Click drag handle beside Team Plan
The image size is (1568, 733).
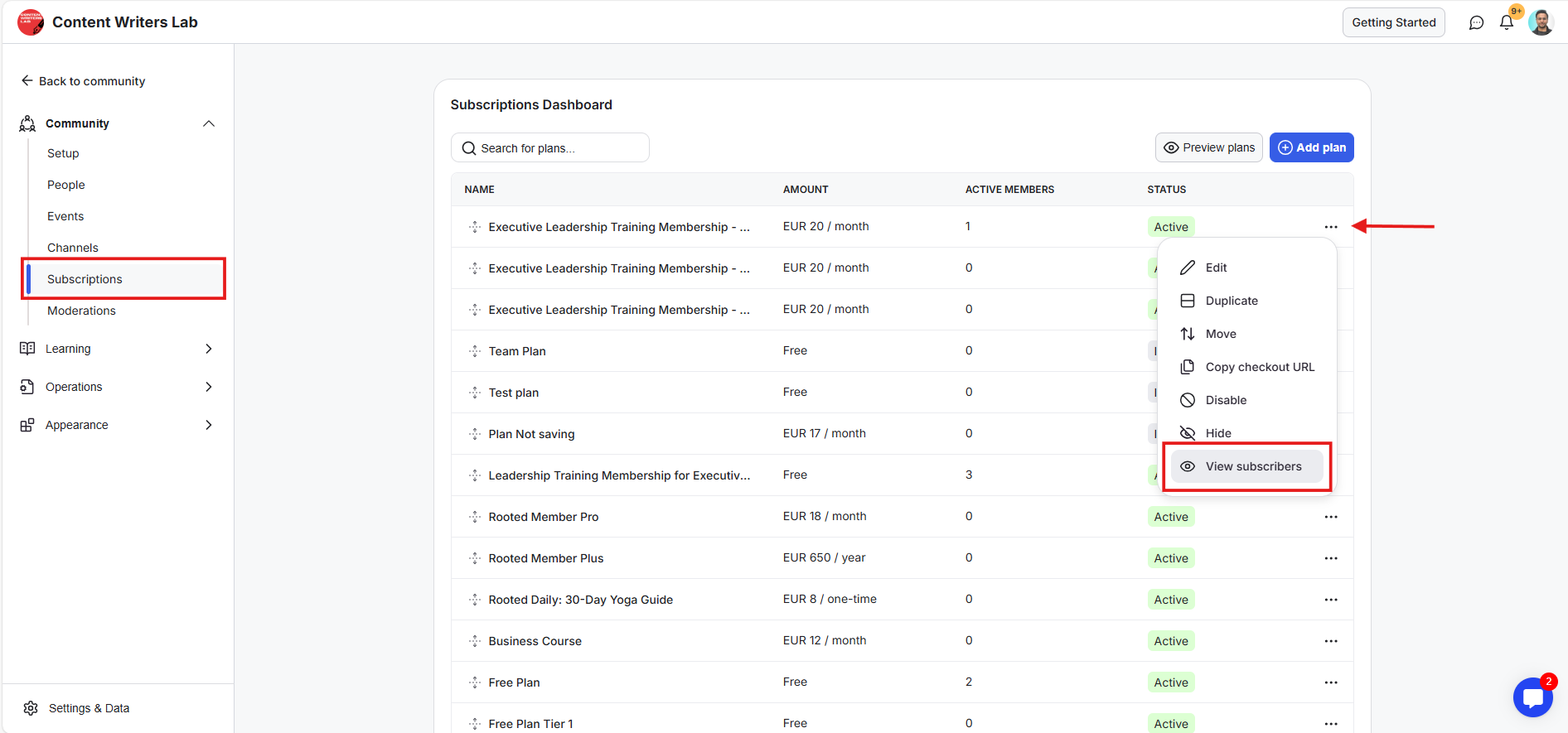pos(475,351)
